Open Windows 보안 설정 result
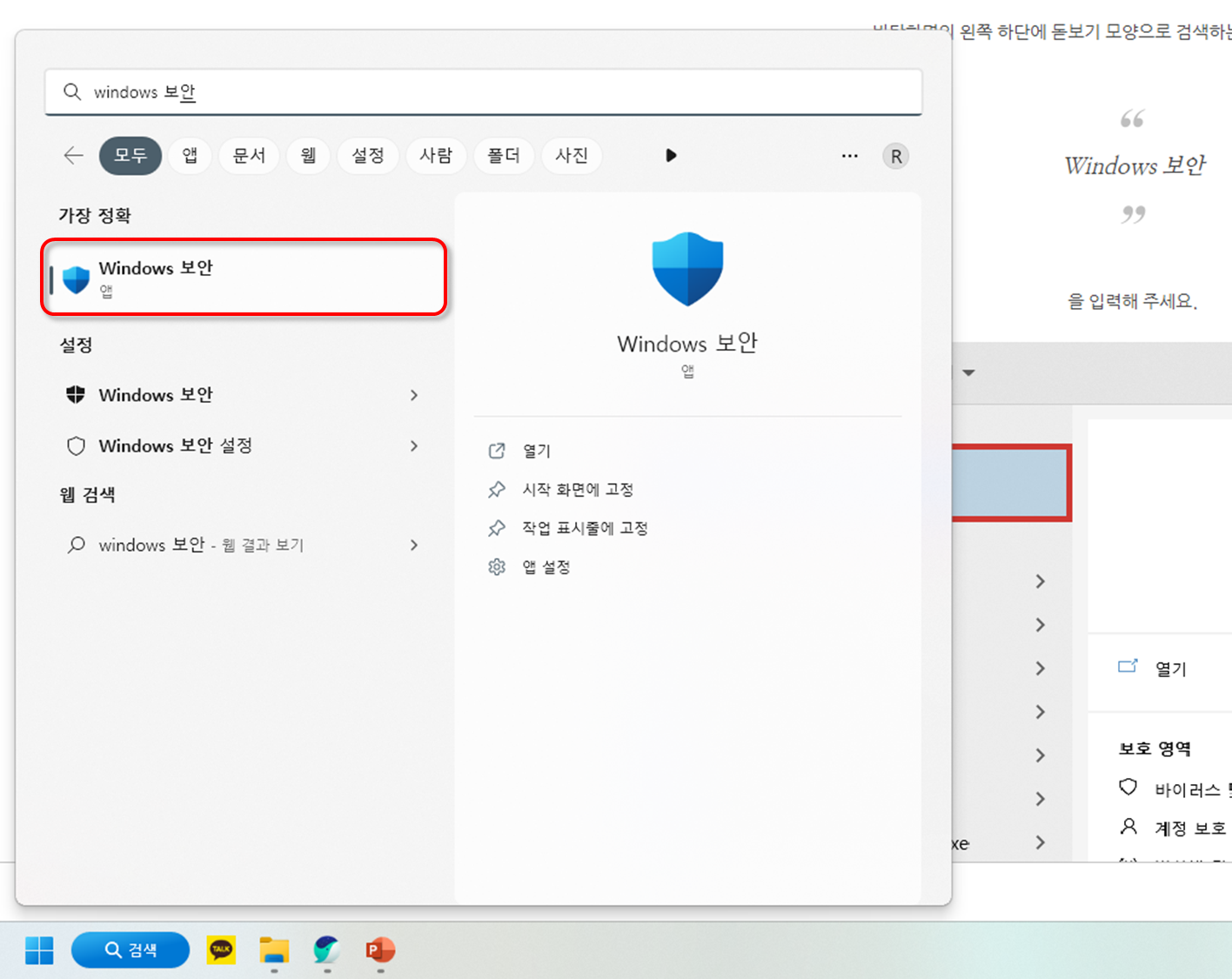Screen dimensions: 1232x979 click(x=244, y=446)
